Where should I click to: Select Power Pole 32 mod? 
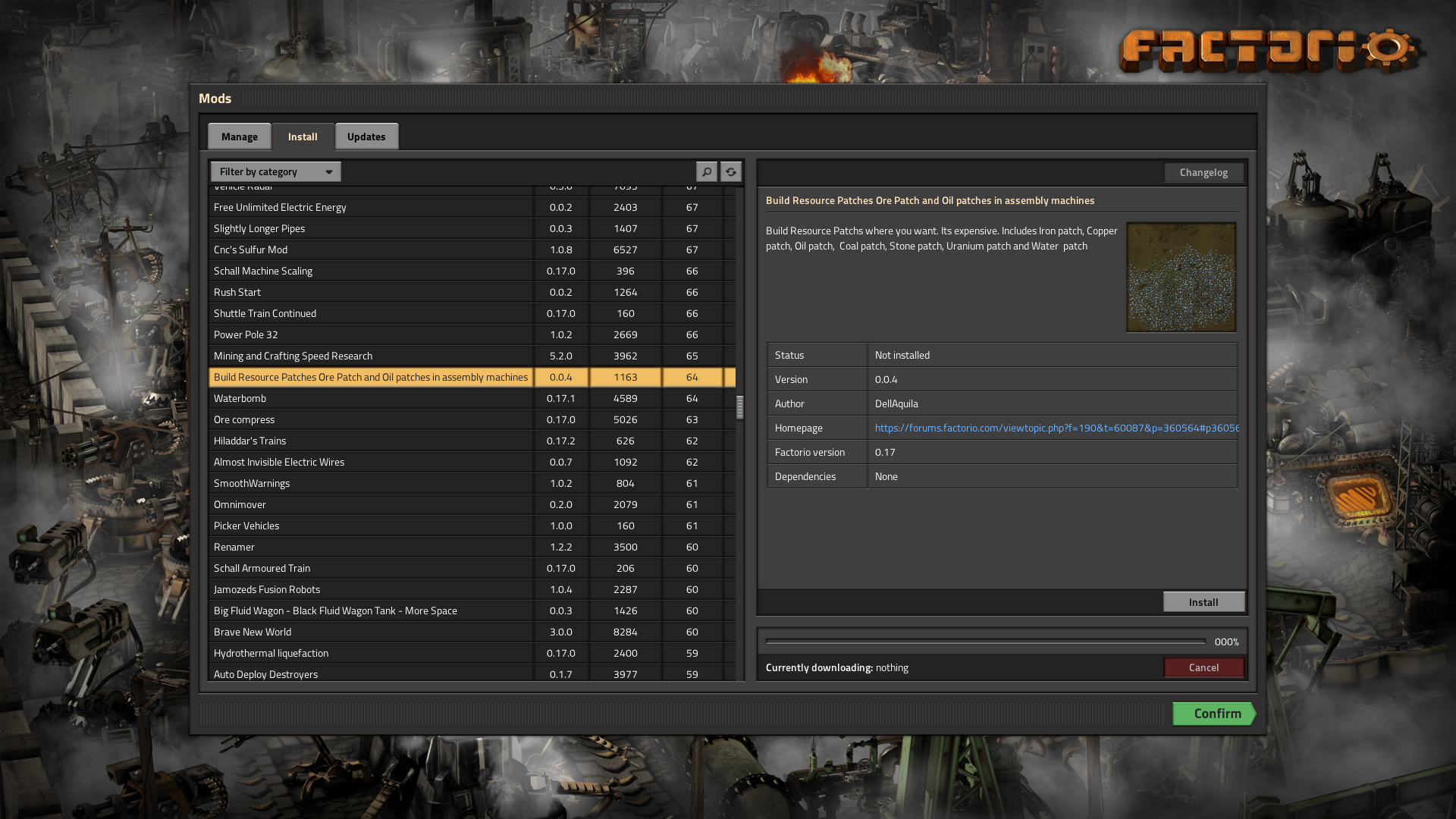point(472,334)
